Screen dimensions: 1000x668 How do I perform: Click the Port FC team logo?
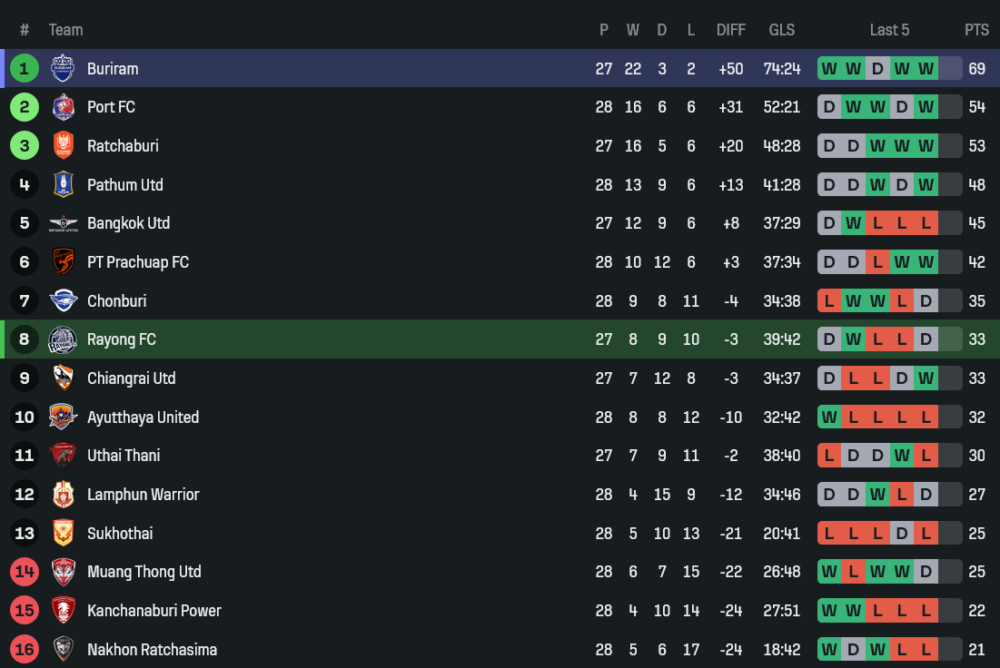(x=63, y=107)
